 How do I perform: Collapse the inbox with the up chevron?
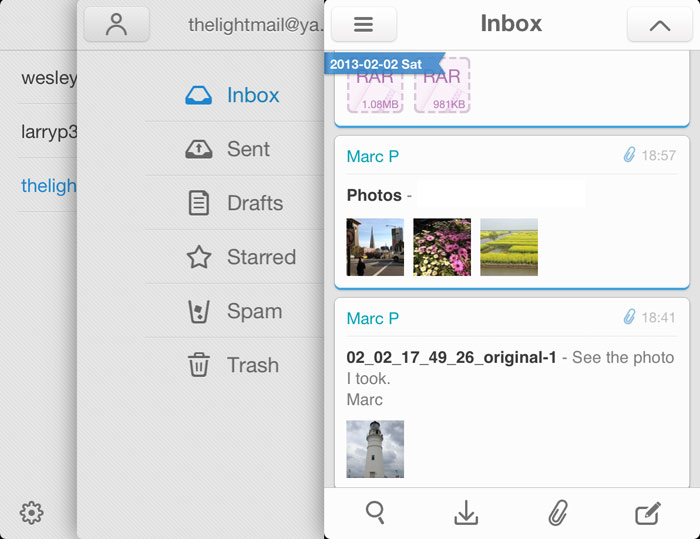point(660,25)
